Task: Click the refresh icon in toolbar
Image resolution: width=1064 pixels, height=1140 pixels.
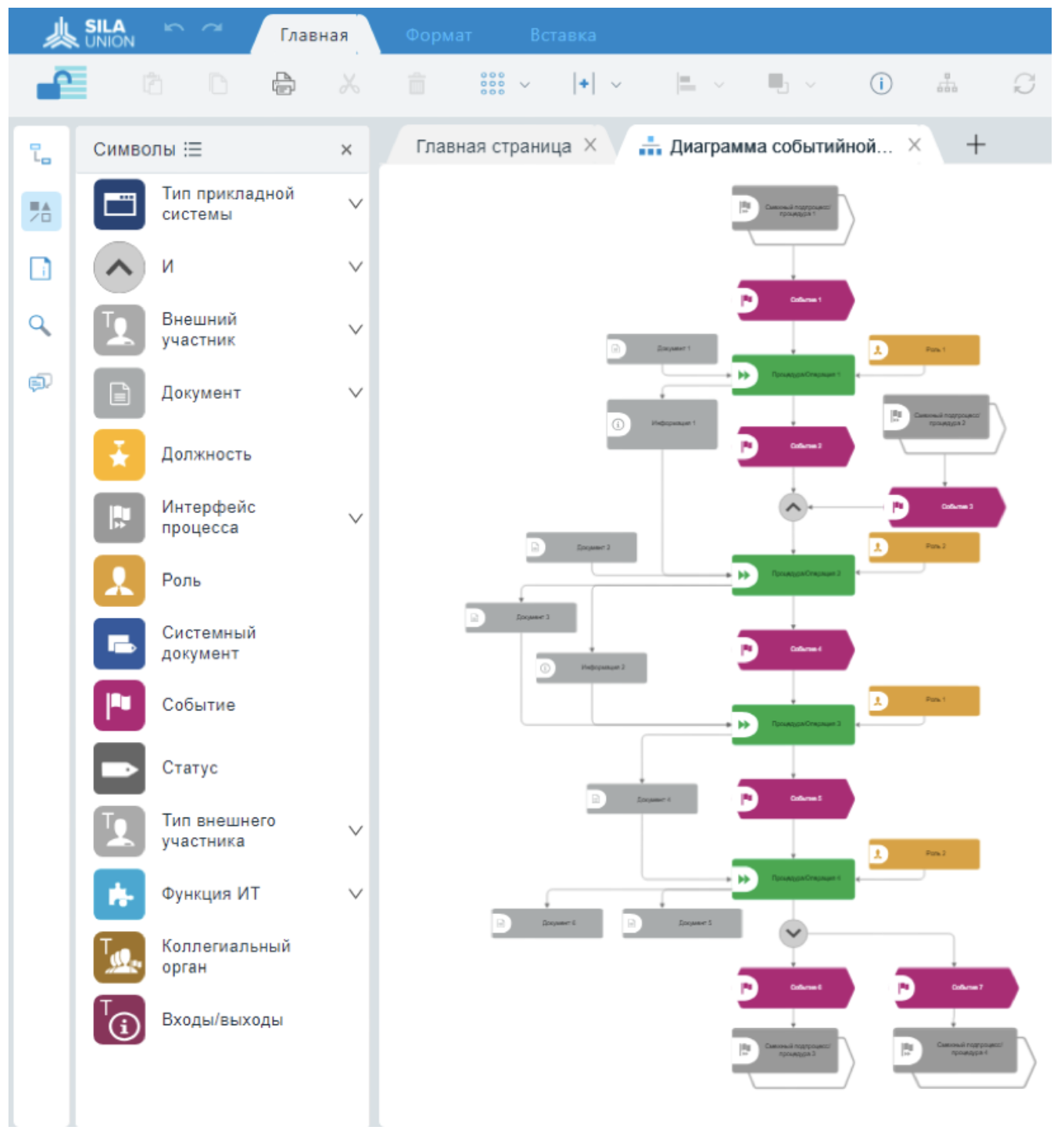Action: (x=1024, y=83)
